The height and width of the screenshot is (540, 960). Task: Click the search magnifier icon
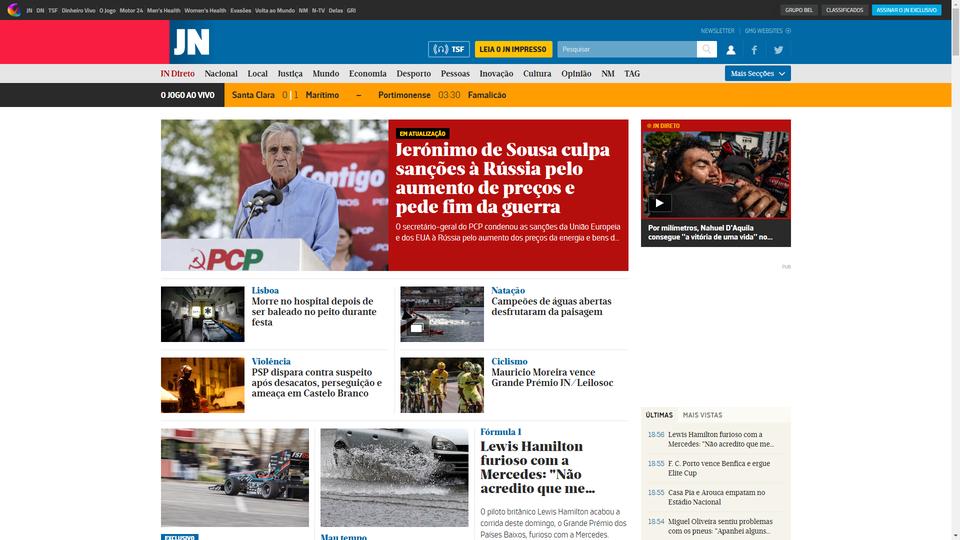(x=707, y=49)
